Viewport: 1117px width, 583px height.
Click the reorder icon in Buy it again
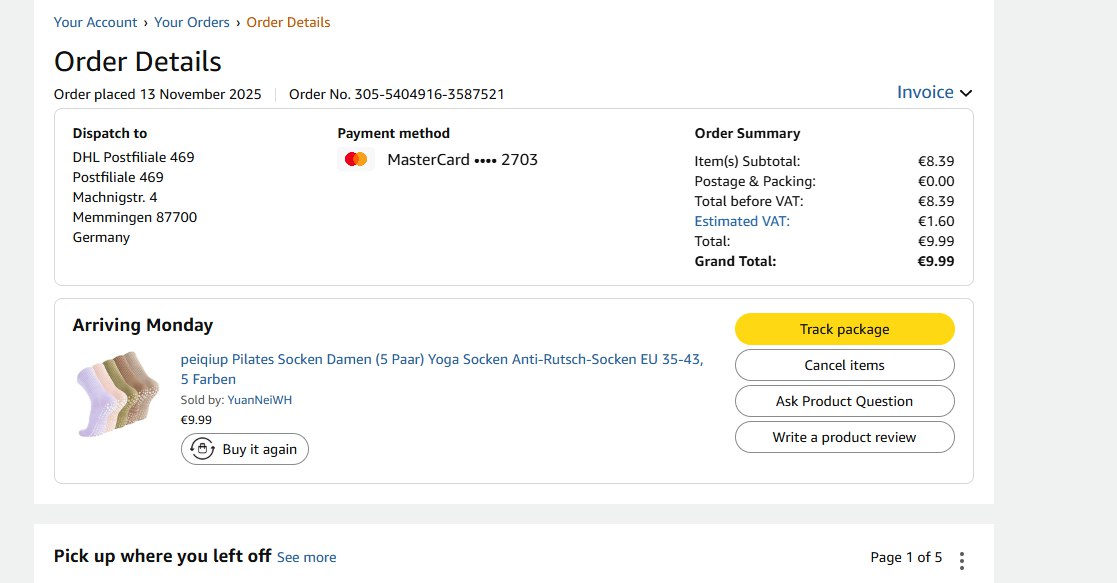pos(203,449)
